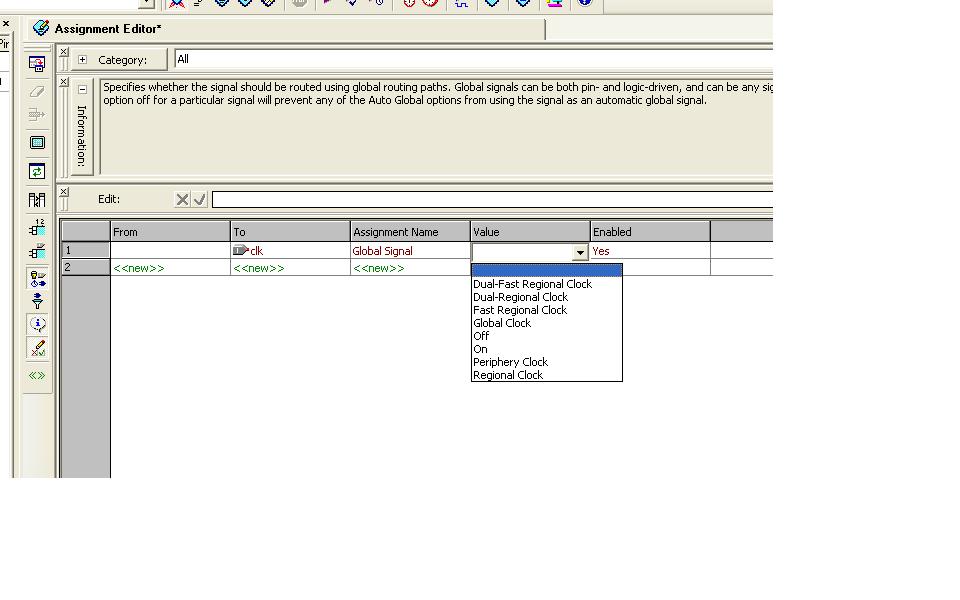The height and width of the screenshot is (600, 960).
Task: Open the Value dropdown arrow in row 1
Action: coord(579,253)
